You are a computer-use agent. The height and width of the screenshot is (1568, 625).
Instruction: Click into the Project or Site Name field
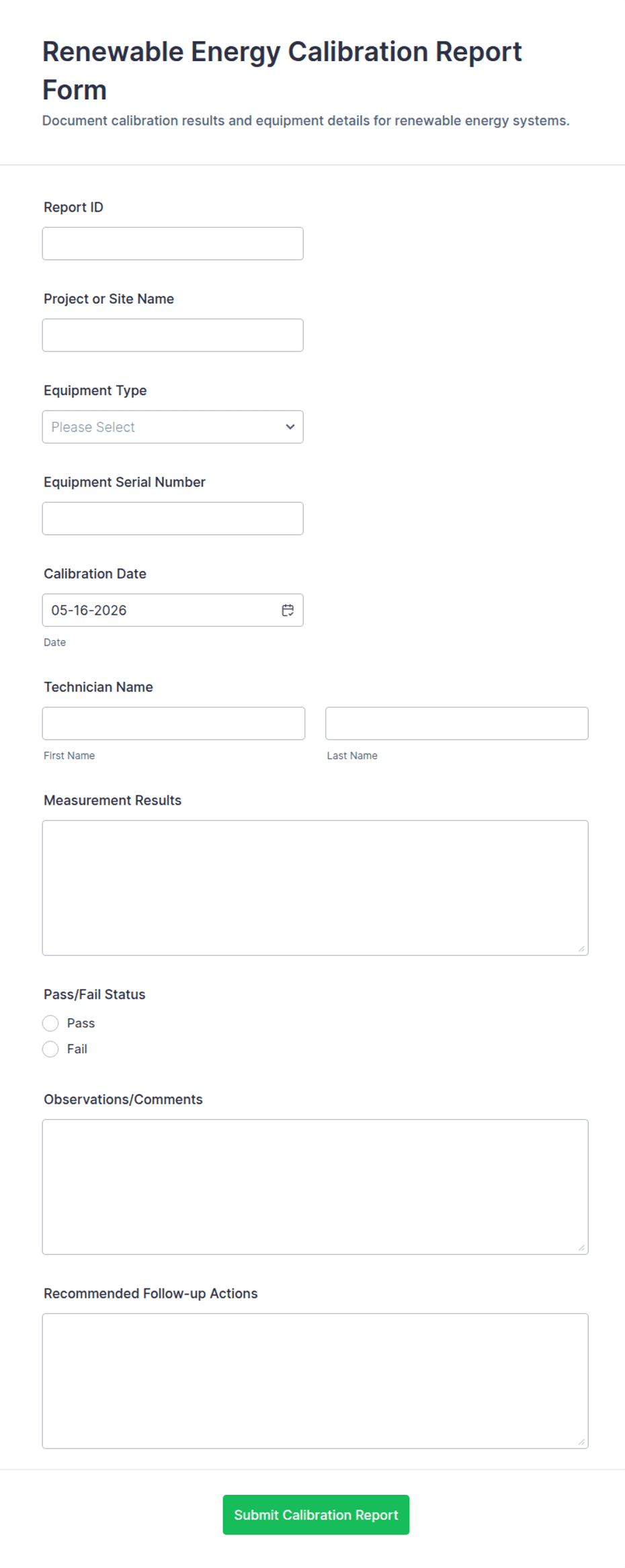coord(173,335)
